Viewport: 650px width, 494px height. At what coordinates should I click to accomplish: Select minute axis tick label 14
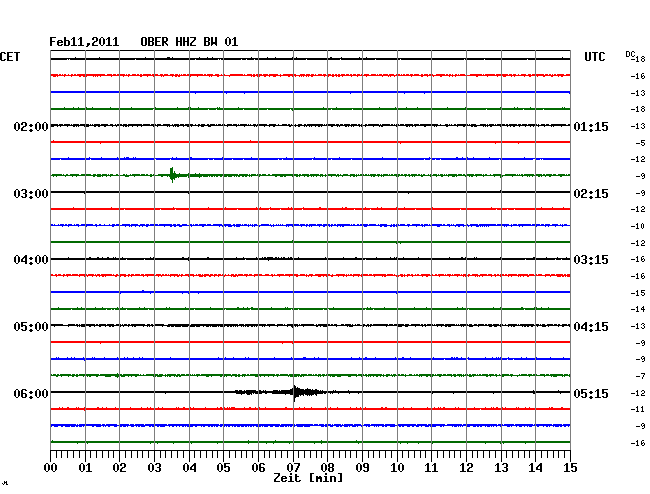(x=535, y=468)
